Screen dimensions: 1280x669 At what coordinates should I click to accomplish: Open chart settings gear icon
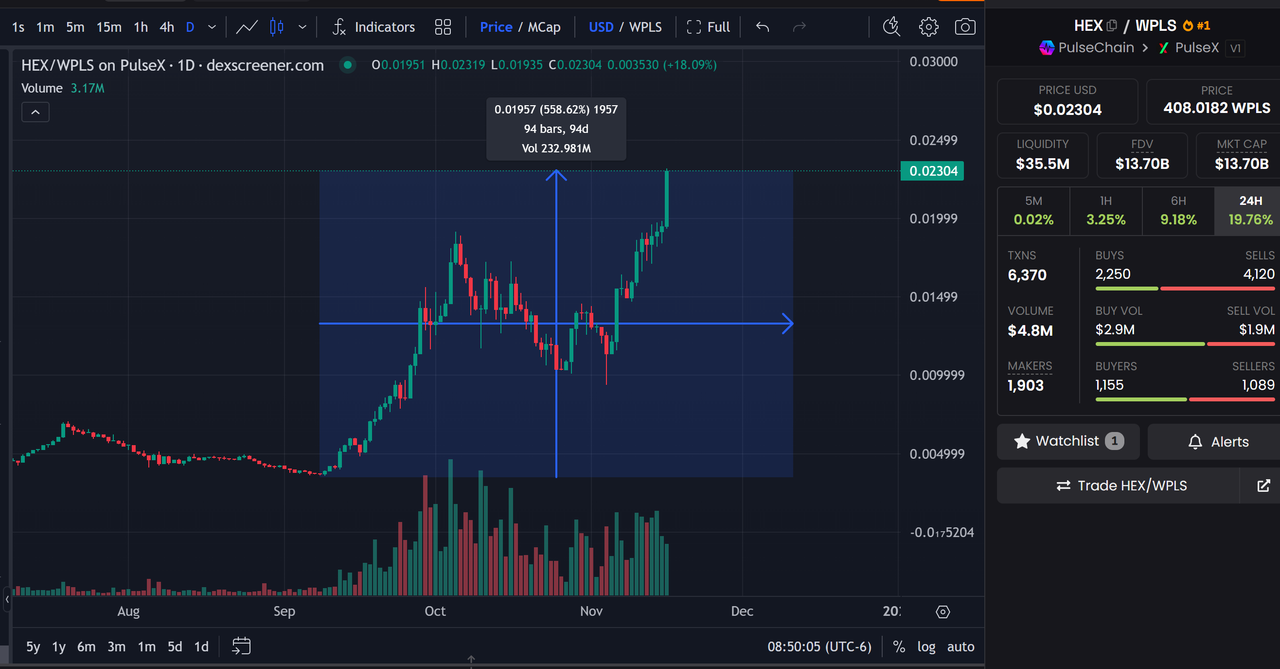(928, 27)
